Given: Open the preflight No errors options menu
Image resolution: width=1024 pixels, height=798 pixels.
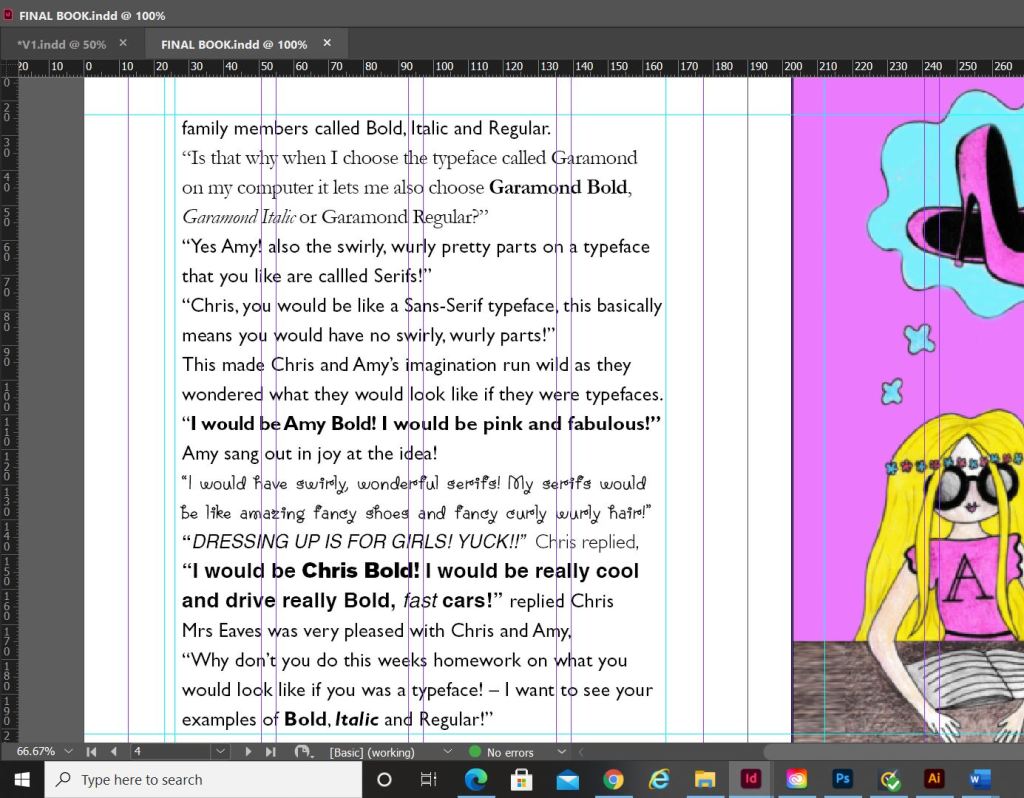Looking at the screenshot, I should pos(561,751).
